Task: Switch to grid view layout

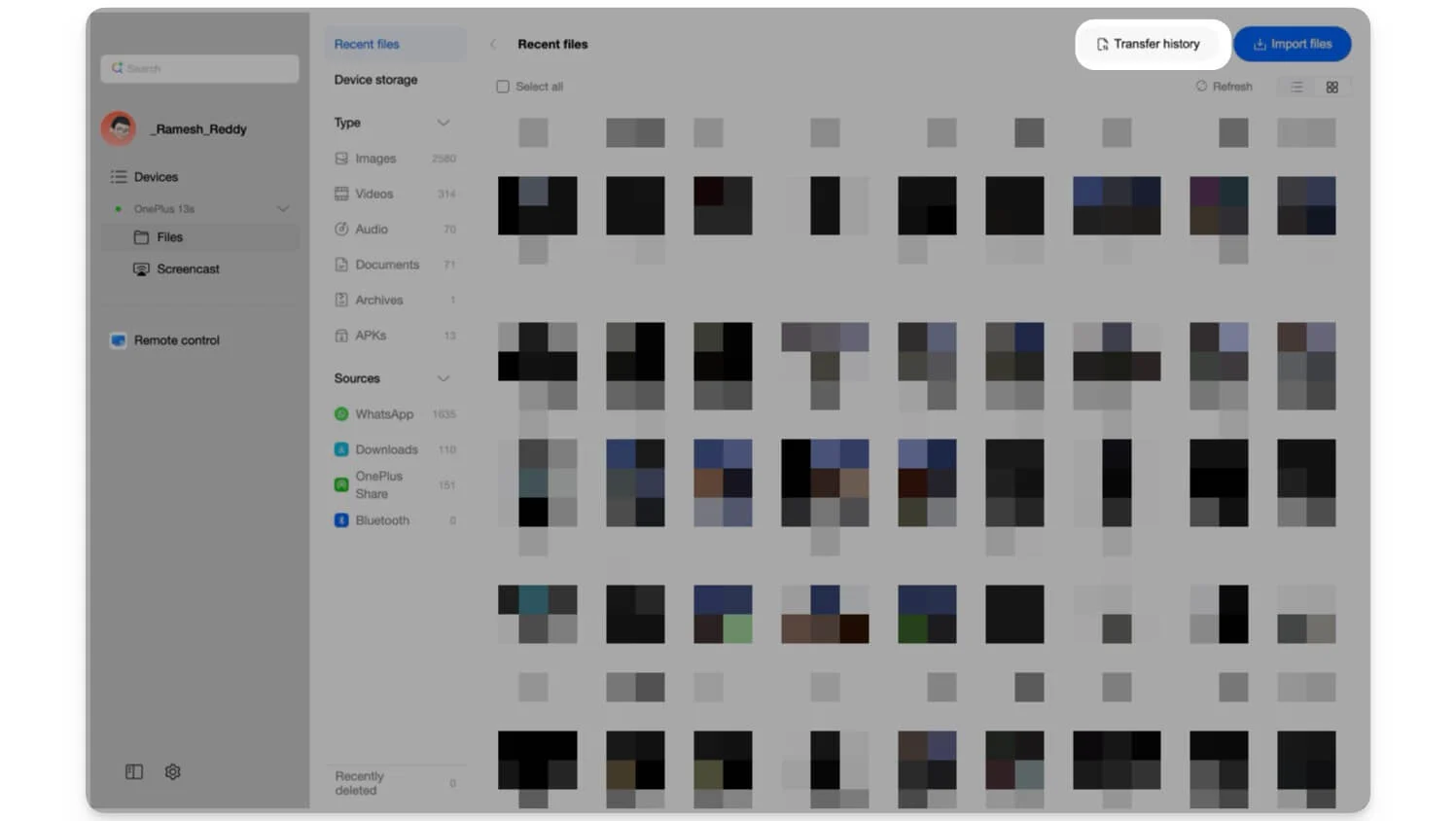Action: [1332, 87]
